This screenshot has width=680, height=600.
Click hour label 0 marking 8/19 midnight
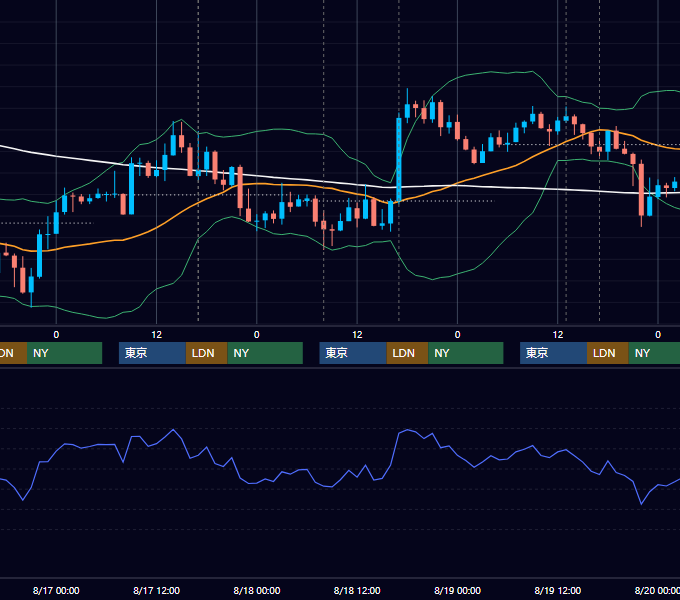pyautogui.click(x=458, y=335)
